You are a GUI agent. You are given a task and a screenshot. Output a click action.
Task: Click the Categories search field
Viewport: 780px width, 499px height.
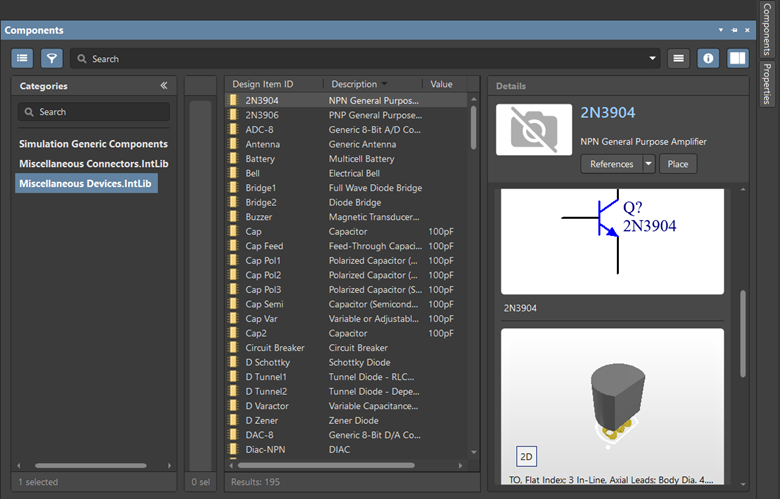[x=95, y=112]
